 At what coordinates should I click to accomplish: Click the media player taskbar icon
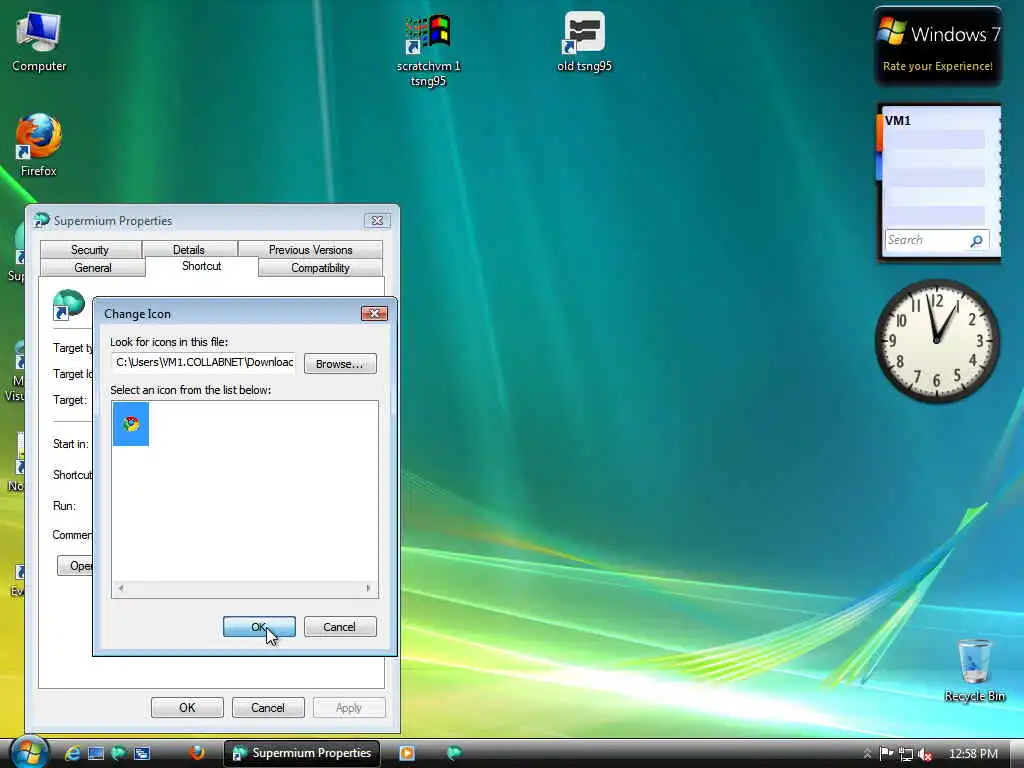[407, 754]
